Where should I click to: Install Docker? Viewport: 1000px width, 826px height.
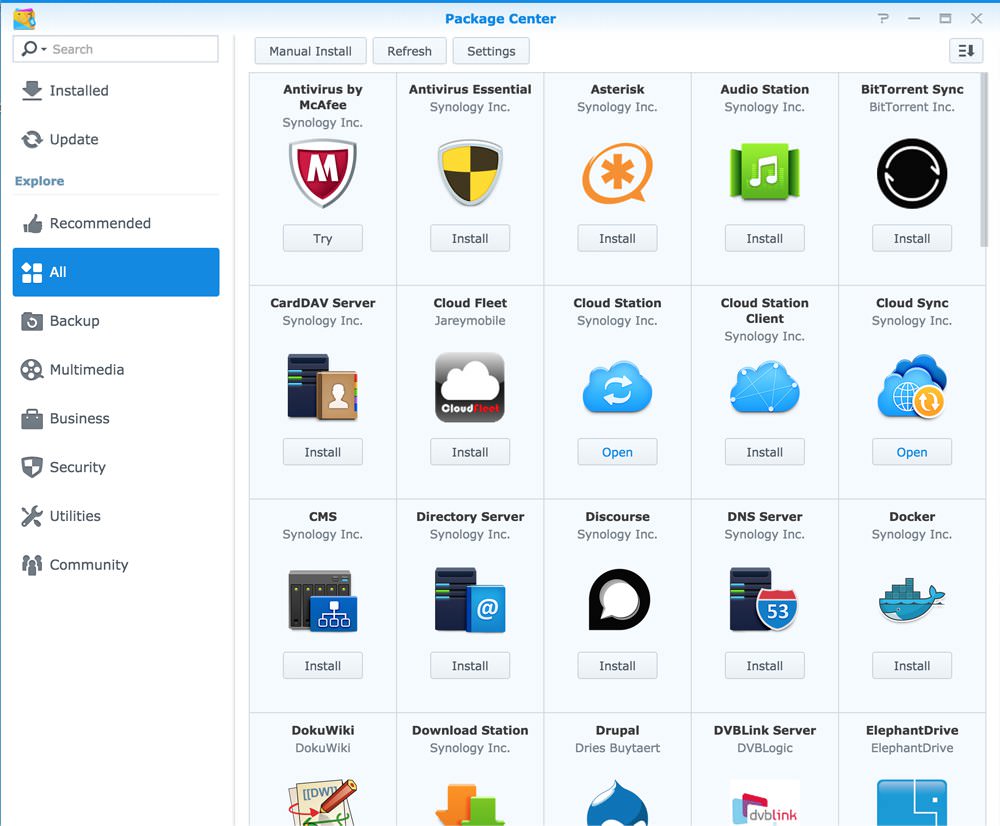pyautogui.click(x=912, y=666)
